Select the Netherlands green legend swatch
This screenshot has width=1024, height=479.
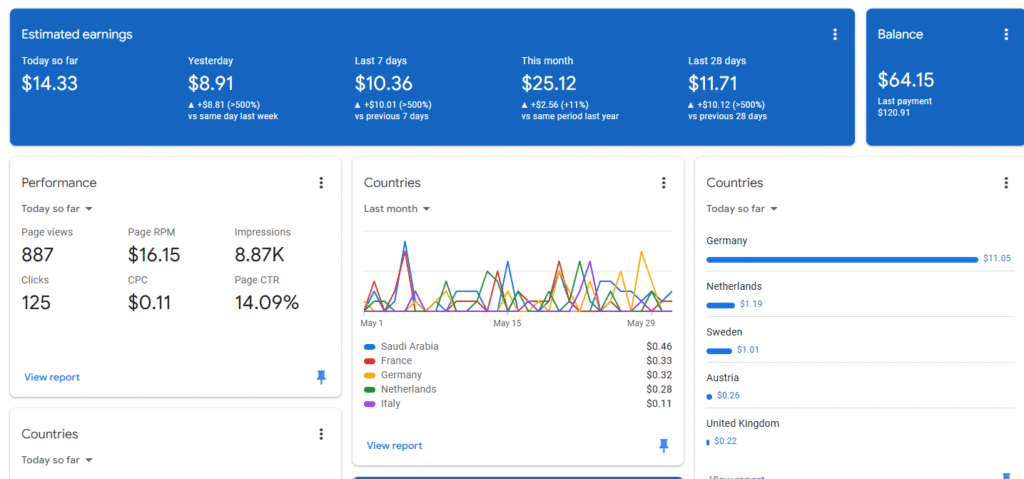tap(370, 390)
